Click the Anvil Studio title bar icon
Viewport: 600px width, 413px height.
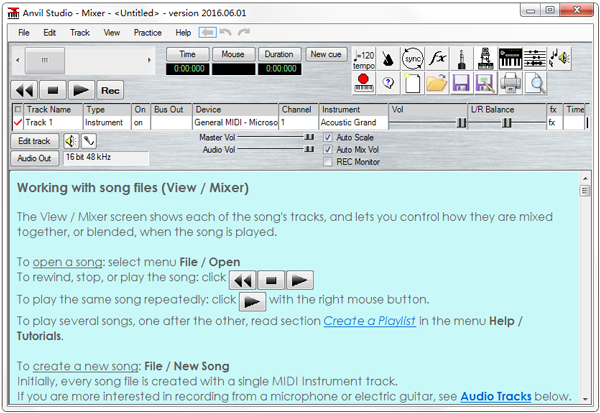tap(13, 13)
